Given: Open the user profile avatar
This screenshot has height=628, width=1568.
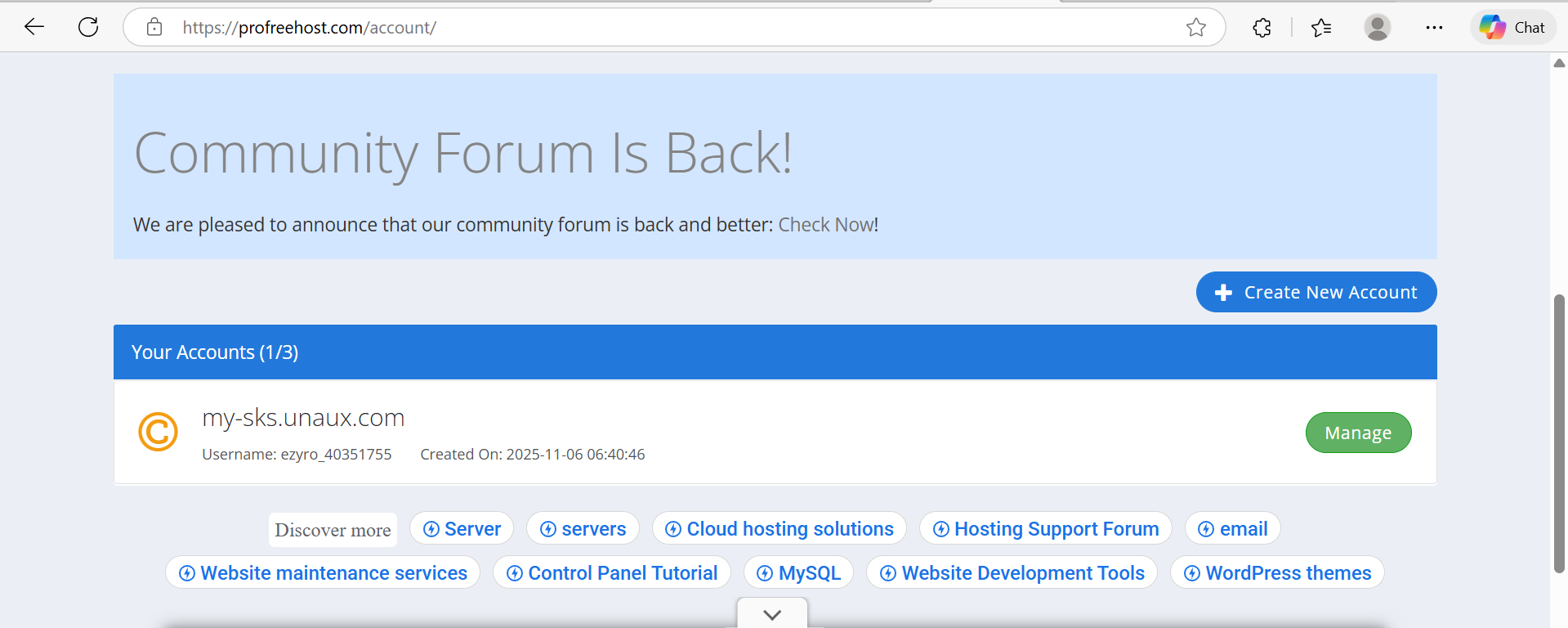Looking at the screenshot, I should pyautogui.click(x=1377, y=28).
